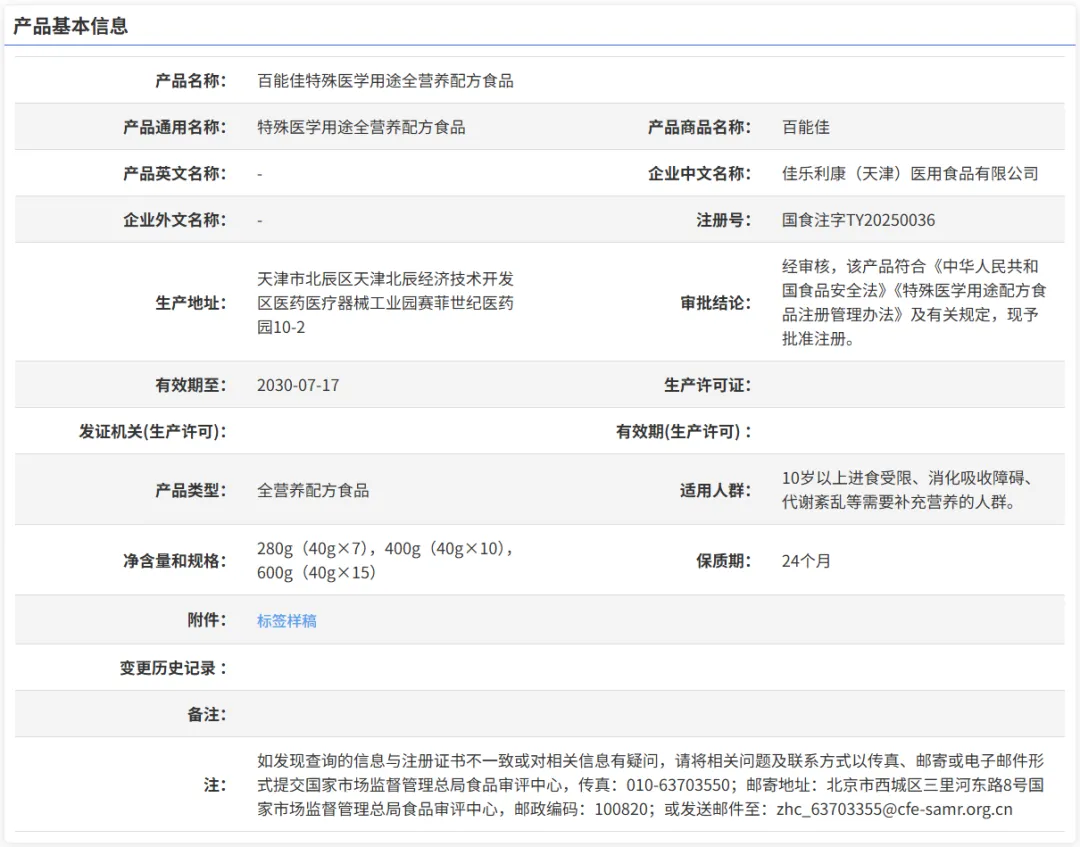Click trade name value 百能佳
Screen dimensions: 1080x847
806,127
